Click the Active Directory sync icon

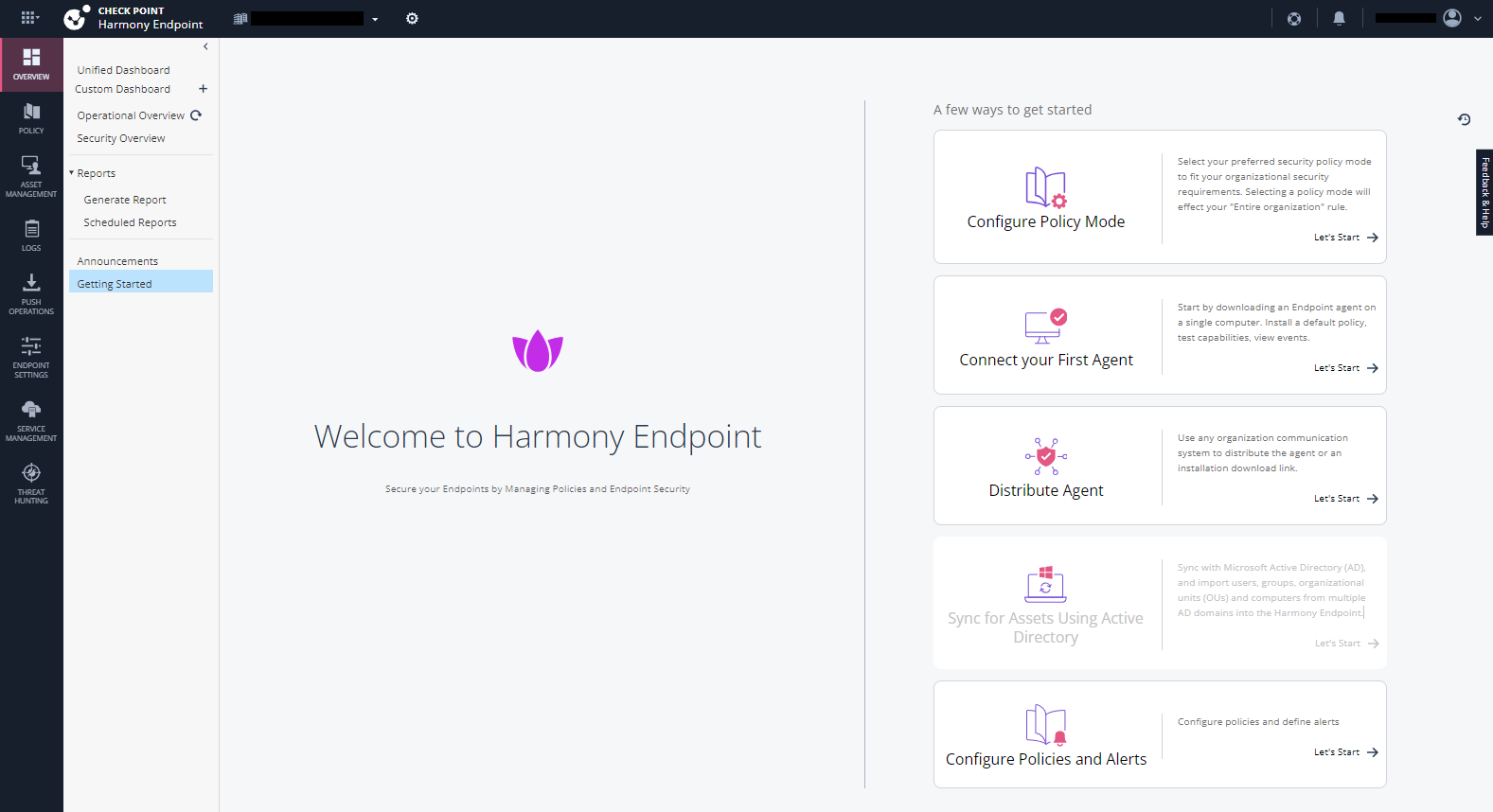[1046, 585]
